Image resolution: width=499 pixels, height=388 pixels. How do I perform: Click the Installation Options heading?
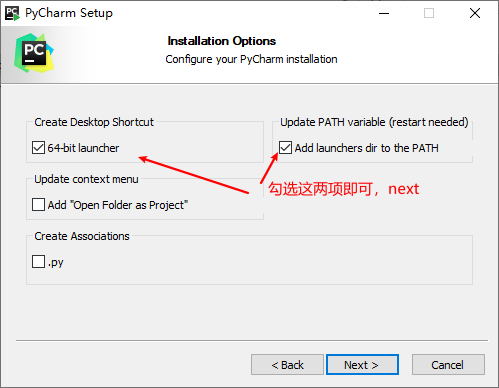pyautogui.click(x=222, y=41)
